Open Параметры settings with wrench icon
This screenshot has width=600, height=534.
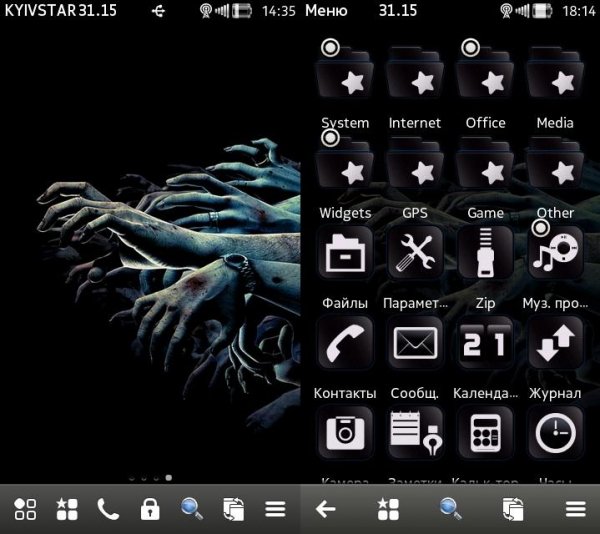coord(415,252)
